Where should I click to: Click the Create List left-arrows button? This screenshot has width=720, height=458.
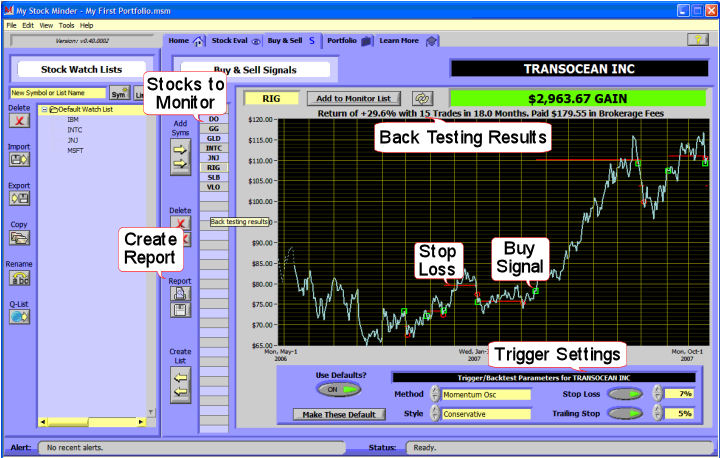180,385
